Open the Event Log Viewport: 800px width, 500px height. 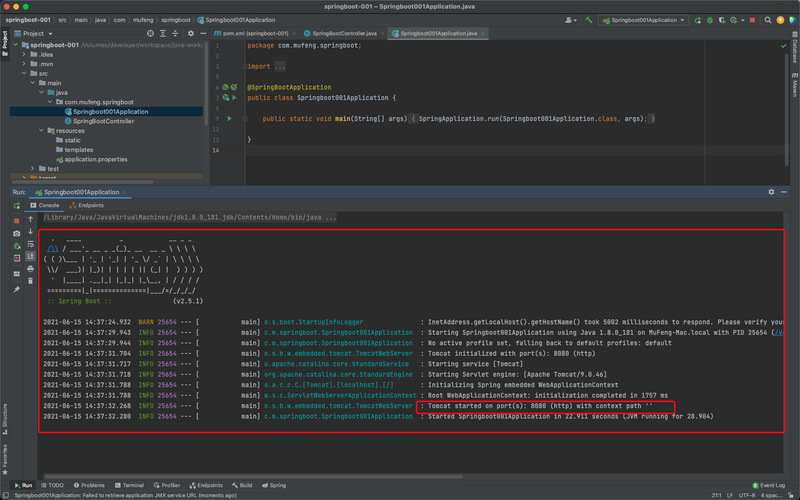pyautogui.click(x=769, y=485)
